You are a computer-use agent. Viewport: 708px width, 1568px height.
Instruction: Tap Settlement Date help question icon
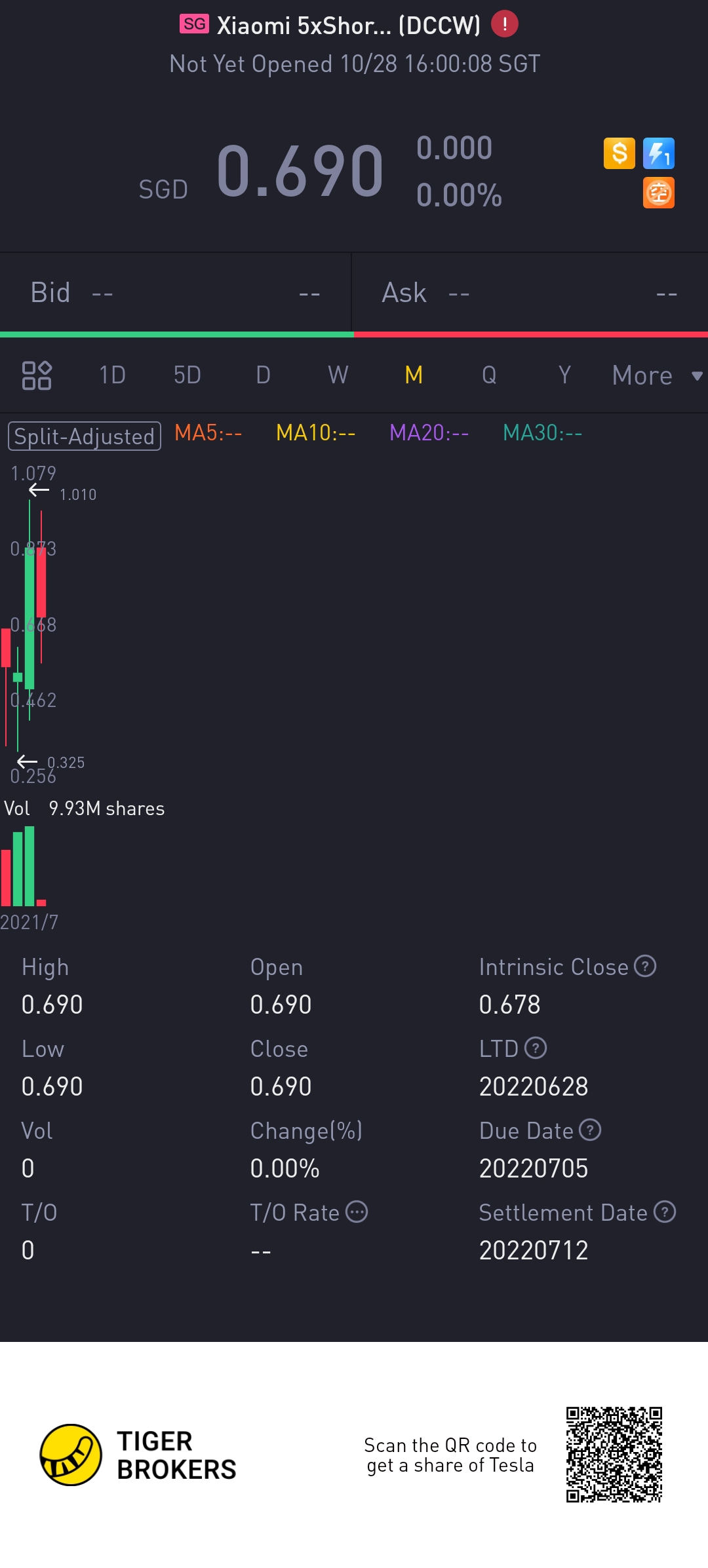[665, 1212]
